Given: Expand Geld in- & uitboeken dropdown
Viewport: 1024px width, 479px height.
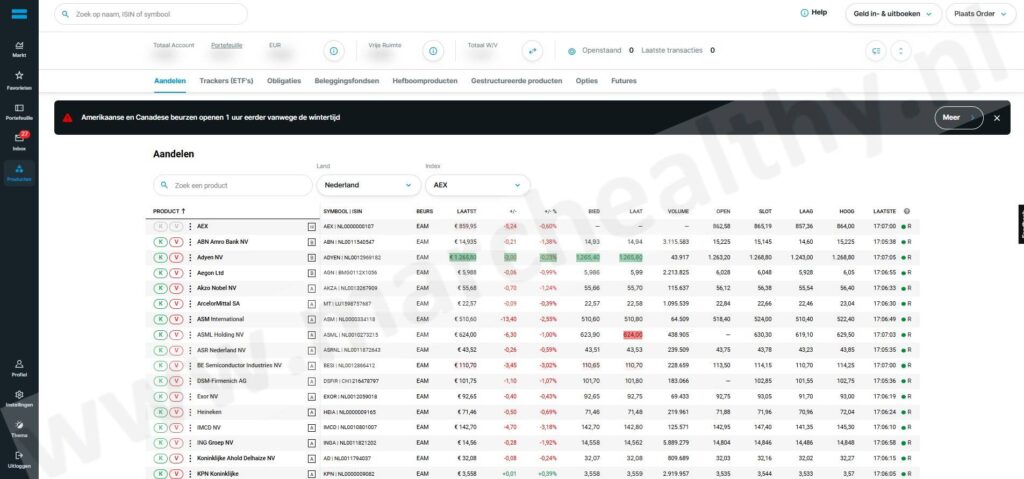Looking at the screenshot, I should pos(893,14).
